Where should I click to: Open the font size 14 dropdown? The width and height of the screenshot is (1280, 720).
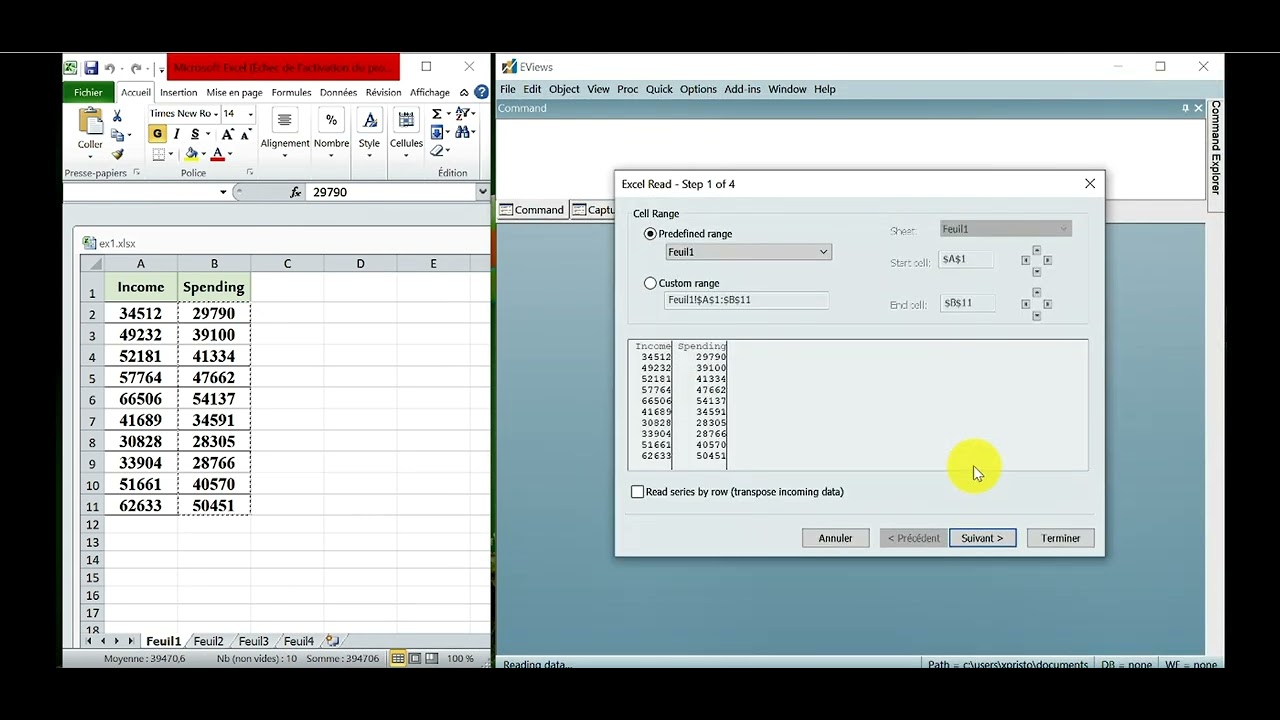coord(250,114)
